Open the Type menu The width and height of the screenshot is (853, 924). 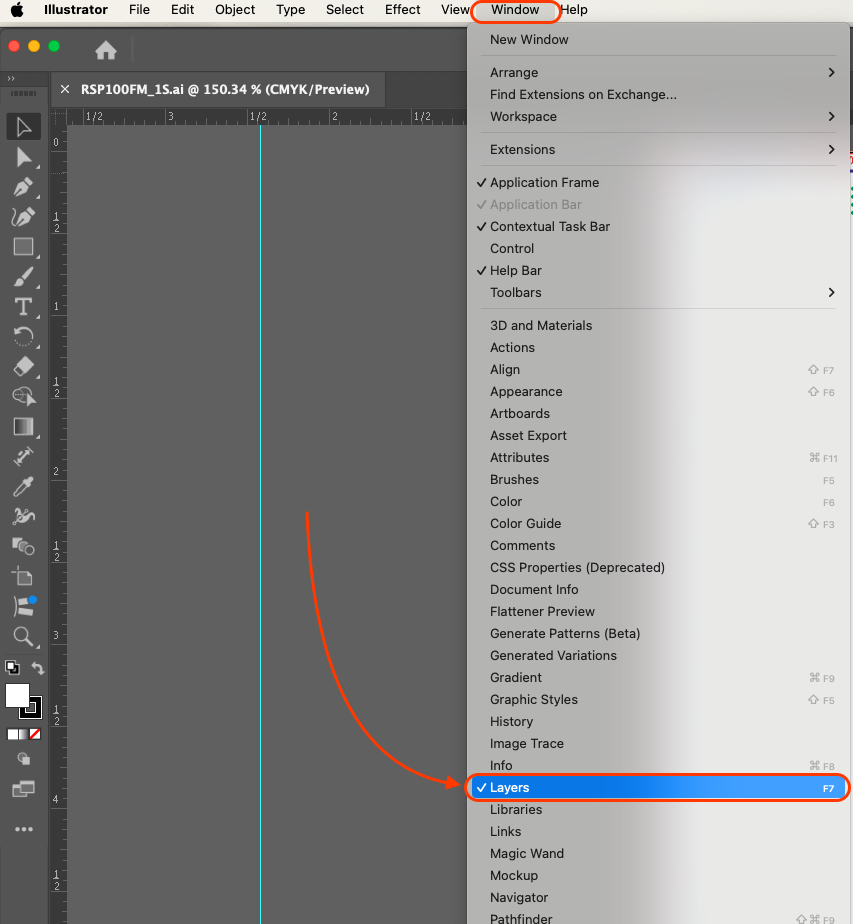(x=290, y=10)
